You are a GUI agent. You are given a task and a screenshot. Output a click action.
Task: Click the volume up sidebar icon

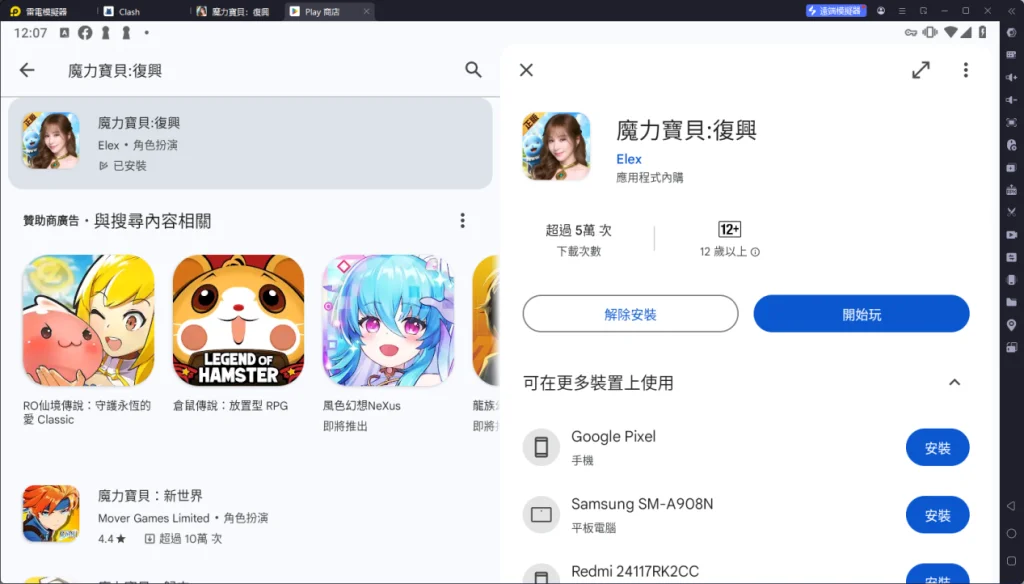(x=1012, y=77)
